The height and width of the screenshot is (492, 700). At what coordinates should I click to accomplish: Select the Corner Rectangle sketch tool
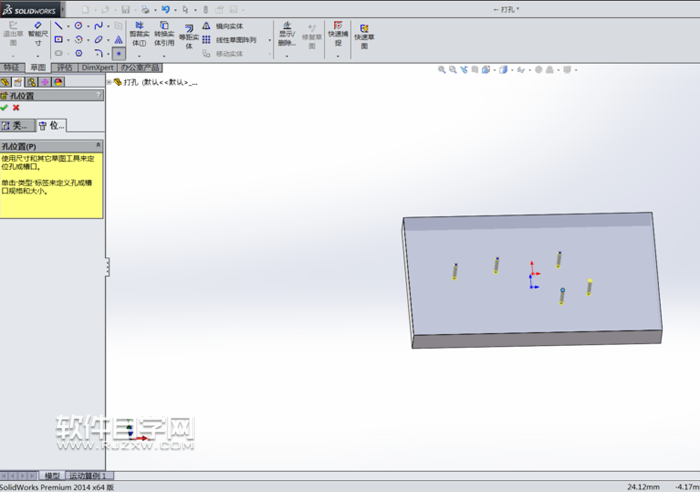[x=58, y=40]
